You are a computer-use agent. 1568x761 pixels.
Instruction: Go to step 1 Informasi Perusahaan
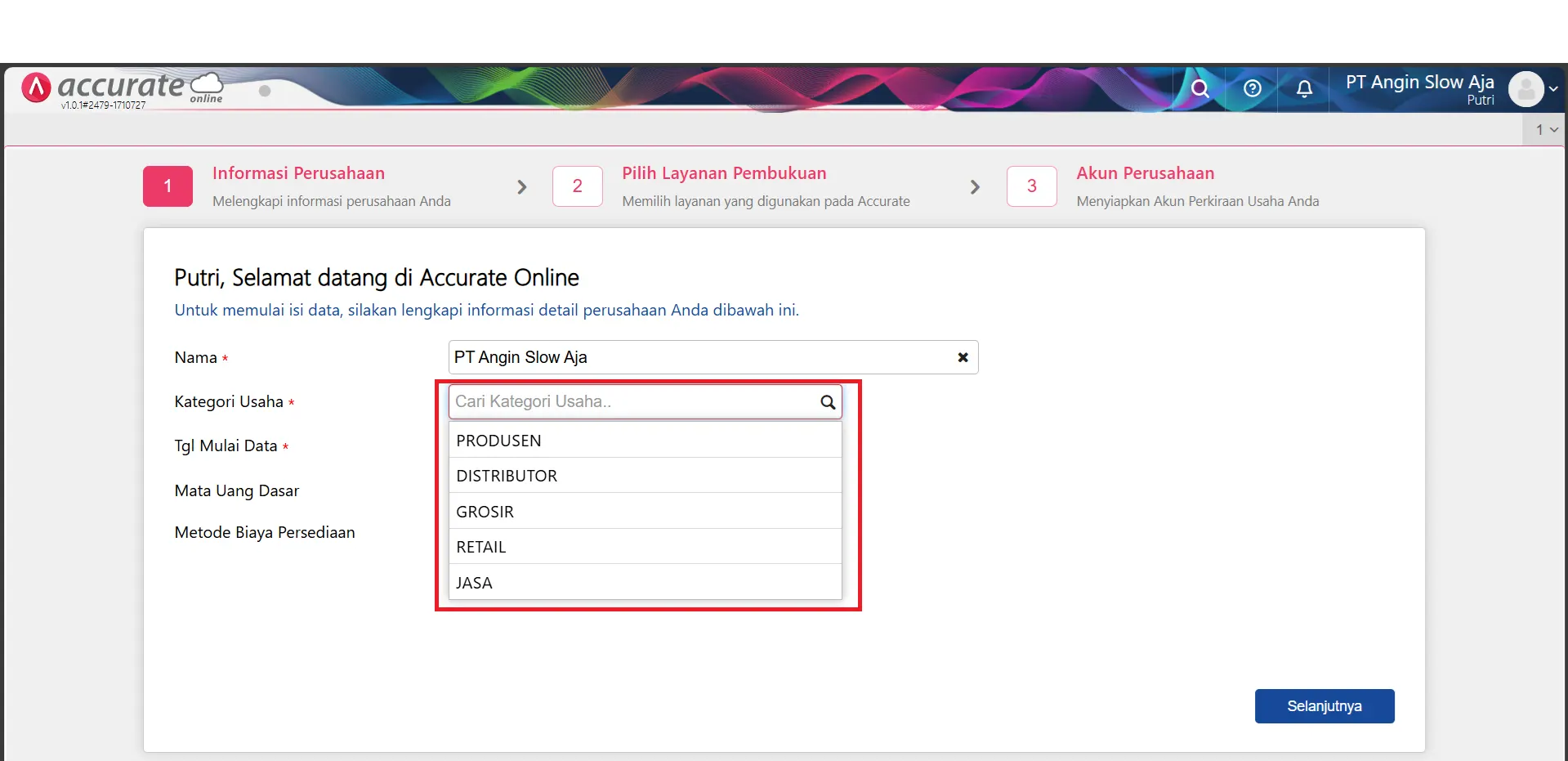298,173
